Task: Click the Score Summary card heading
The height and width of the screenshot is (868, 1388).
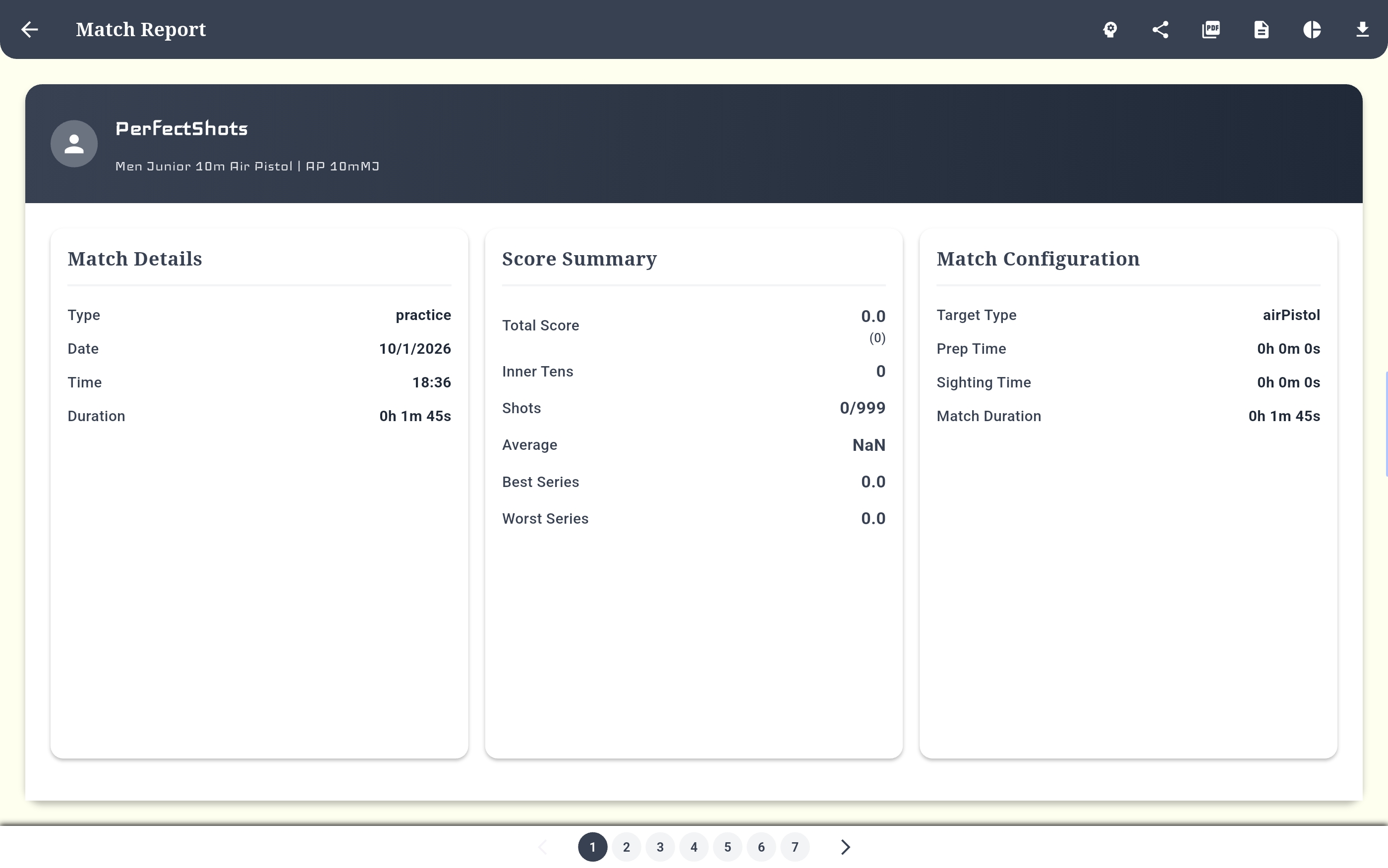Action: 579,259
